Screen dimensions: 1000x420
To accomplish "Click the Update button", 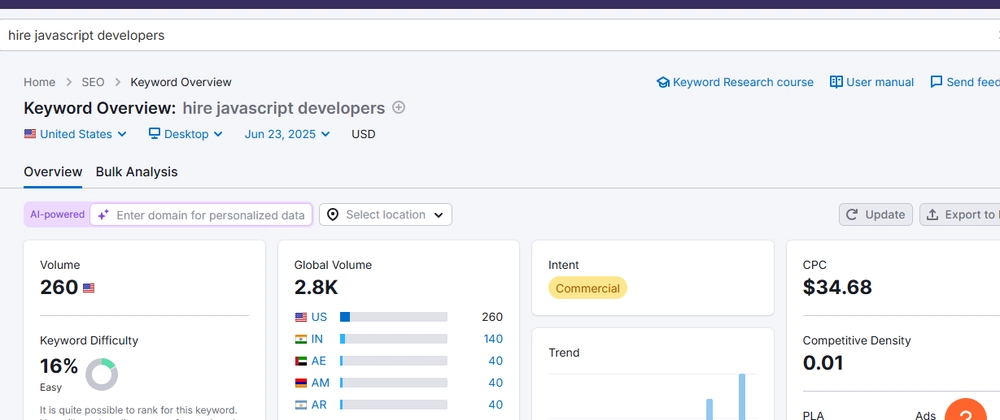I will click(876, 215).
